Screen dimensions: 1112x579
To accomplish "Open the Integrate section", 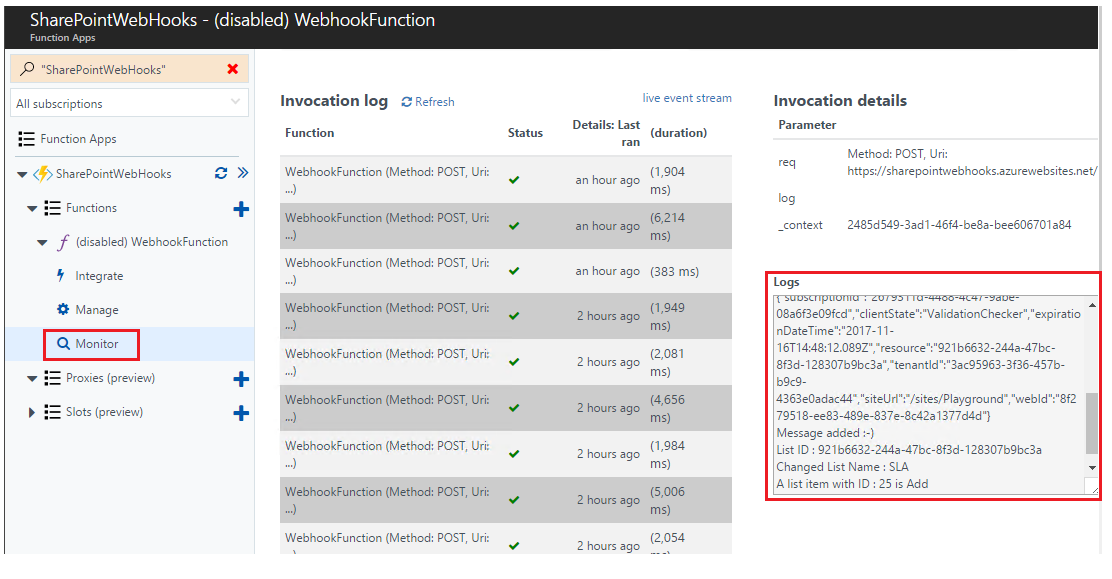I will 99,276.
